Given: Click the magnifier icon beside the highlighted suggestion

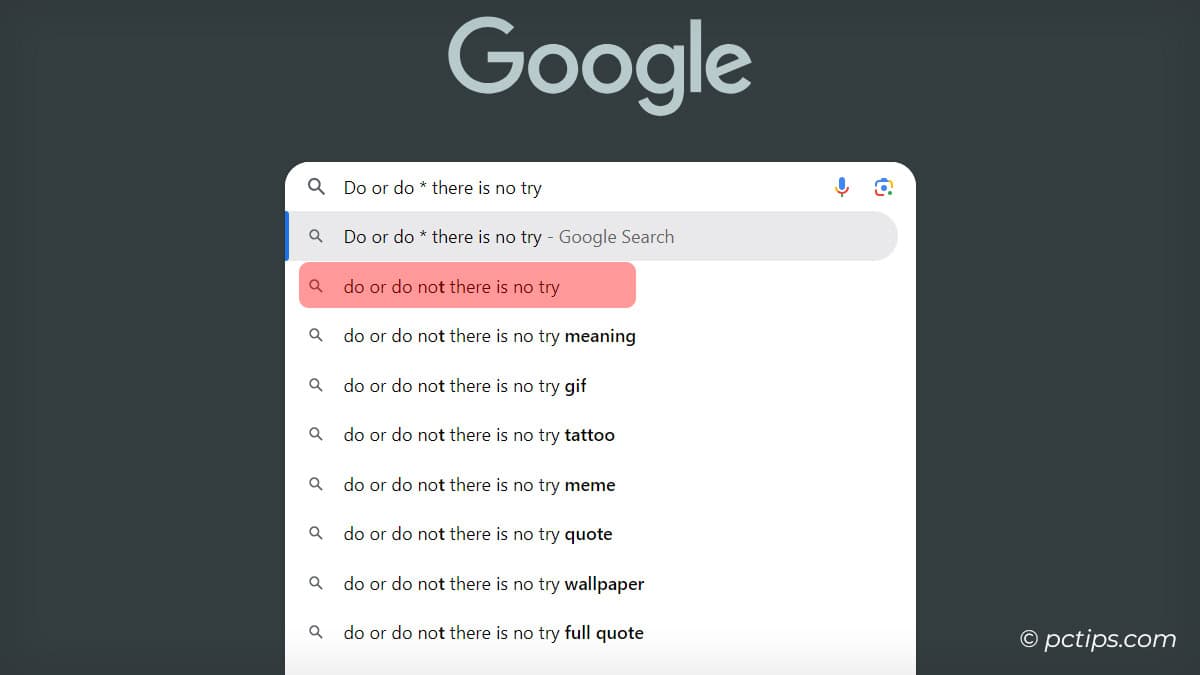Looking at the screenshot, I should (x=317, y=285).
